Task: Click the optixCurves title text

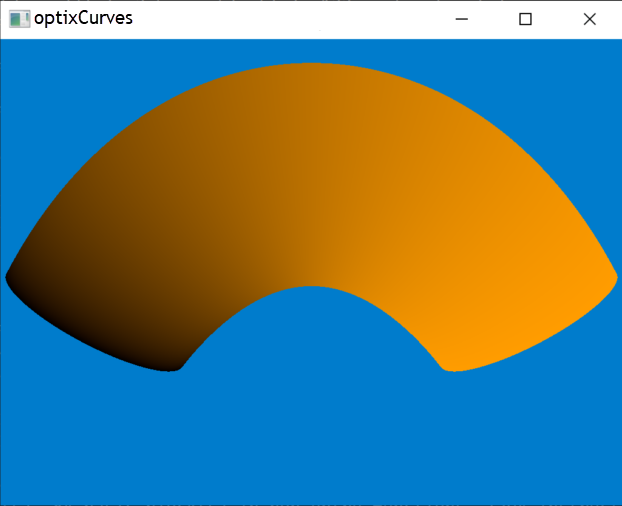Action: (x=83, y=18)
